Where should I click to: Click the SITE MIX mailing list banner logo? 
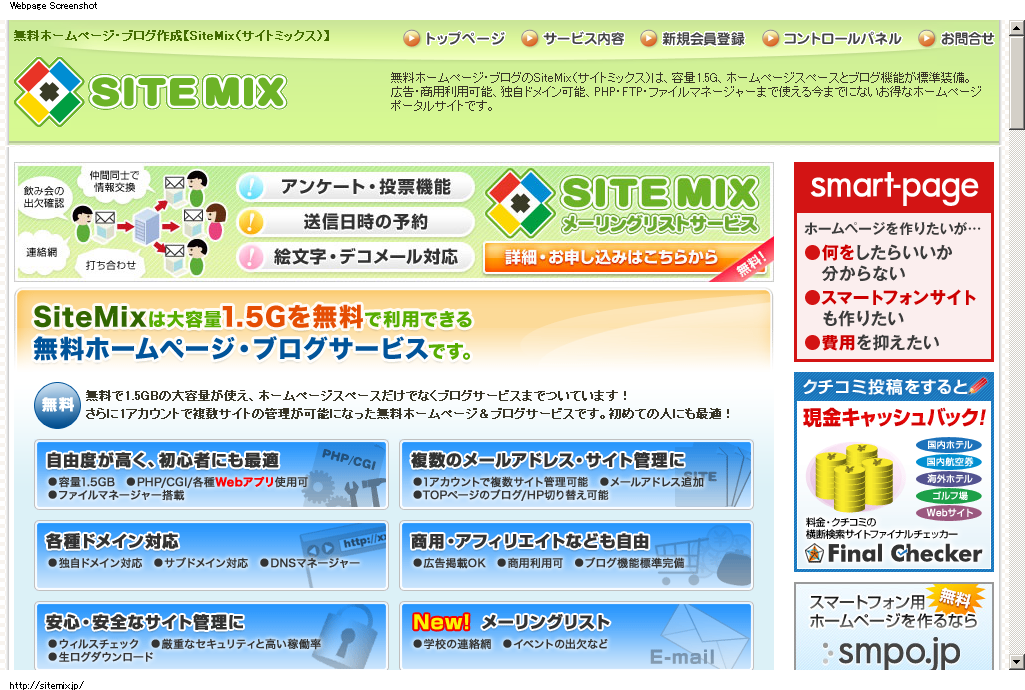click(622, 203)
